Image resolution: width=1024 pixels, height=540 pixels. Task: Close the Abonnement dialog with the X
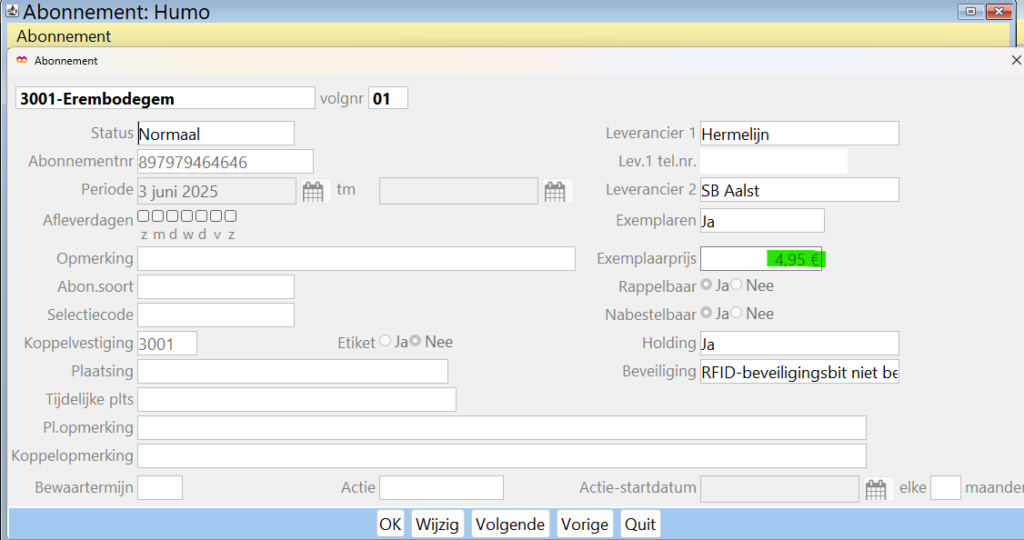(1017, 60)
